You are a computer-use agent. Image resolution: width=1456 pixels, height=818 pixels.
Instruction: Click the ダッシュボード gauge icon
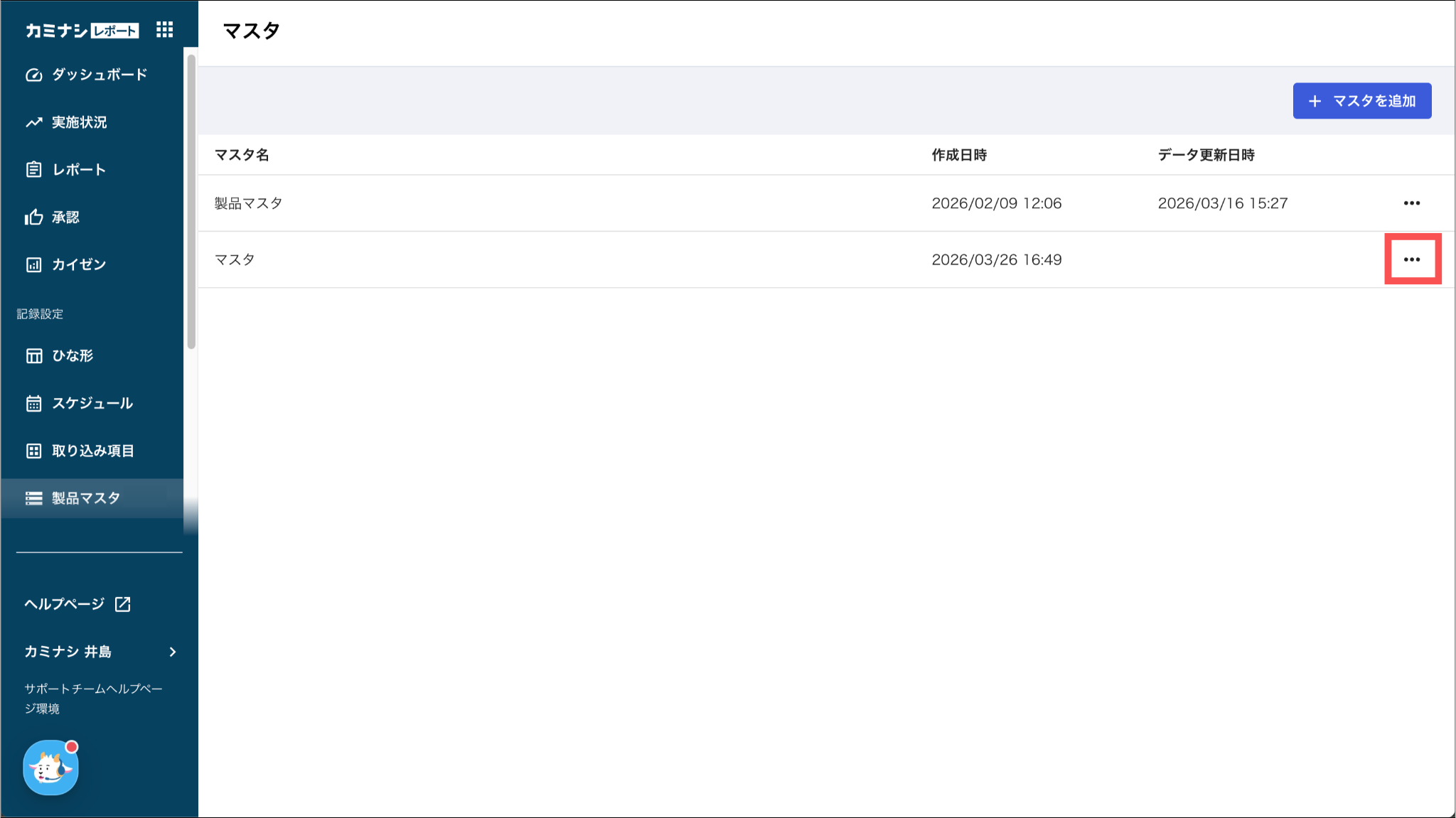(33, 75)
